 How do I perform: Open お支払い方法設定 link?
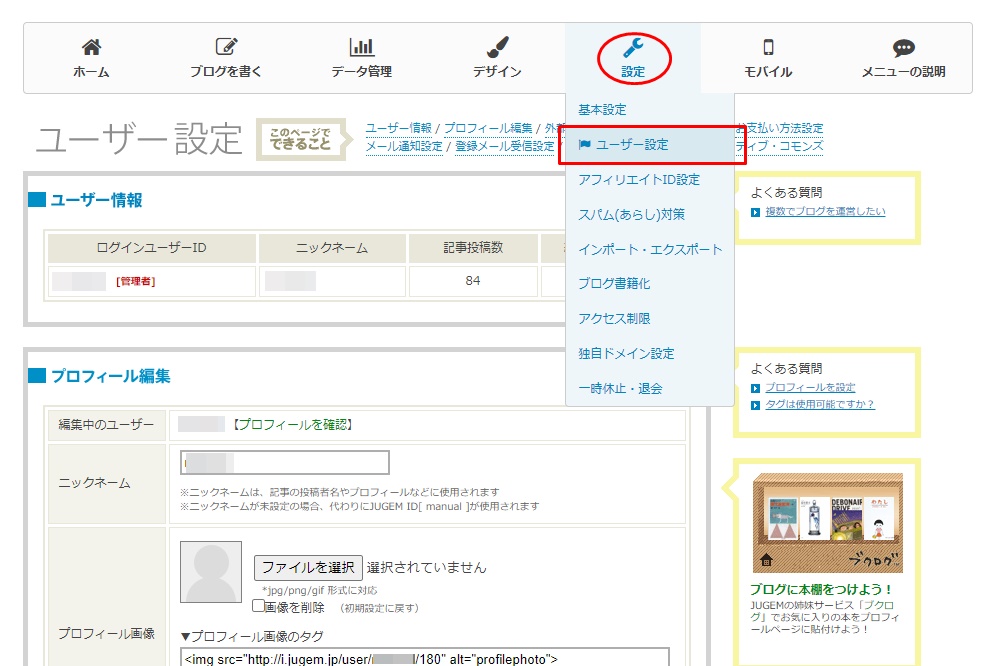pos(780,128)
